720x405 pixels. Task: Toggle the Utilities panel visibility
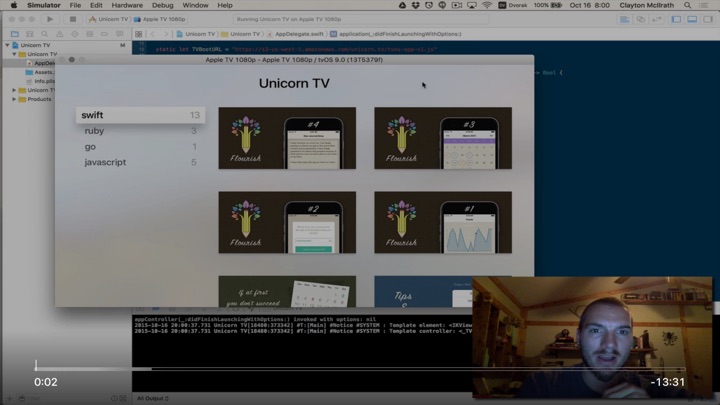point(708,19)
